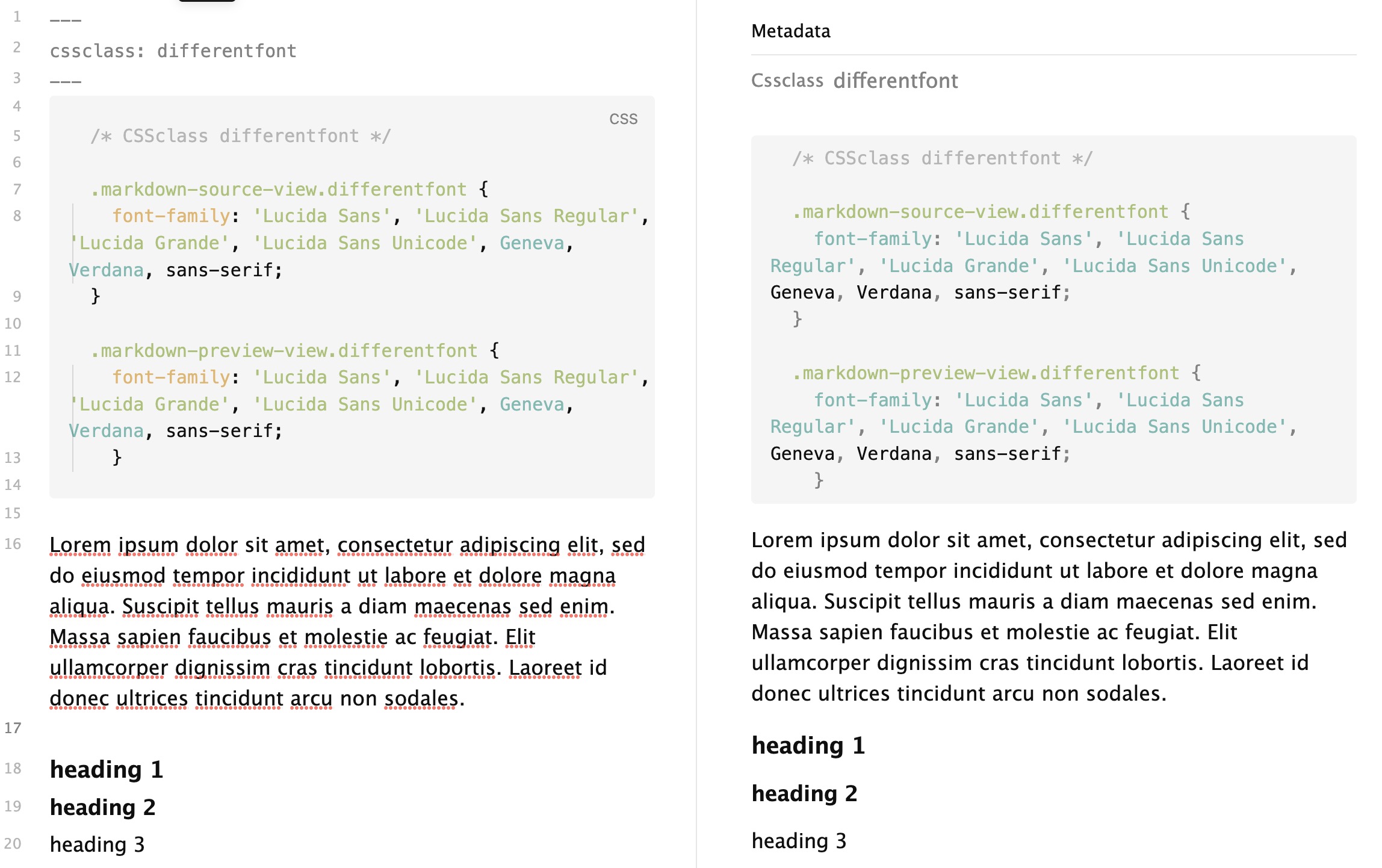Click the CSSclass comment in preview code block
Screen dimensions: 1382x868
(x=942, y=158)
